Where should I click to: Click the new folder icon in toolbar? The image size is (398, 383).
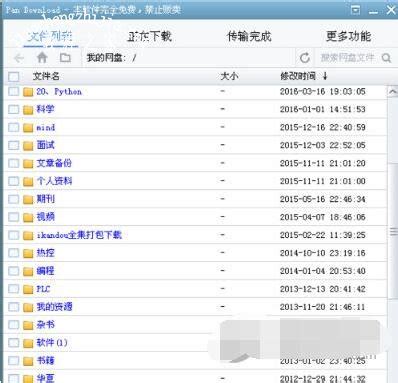point(65,58)
